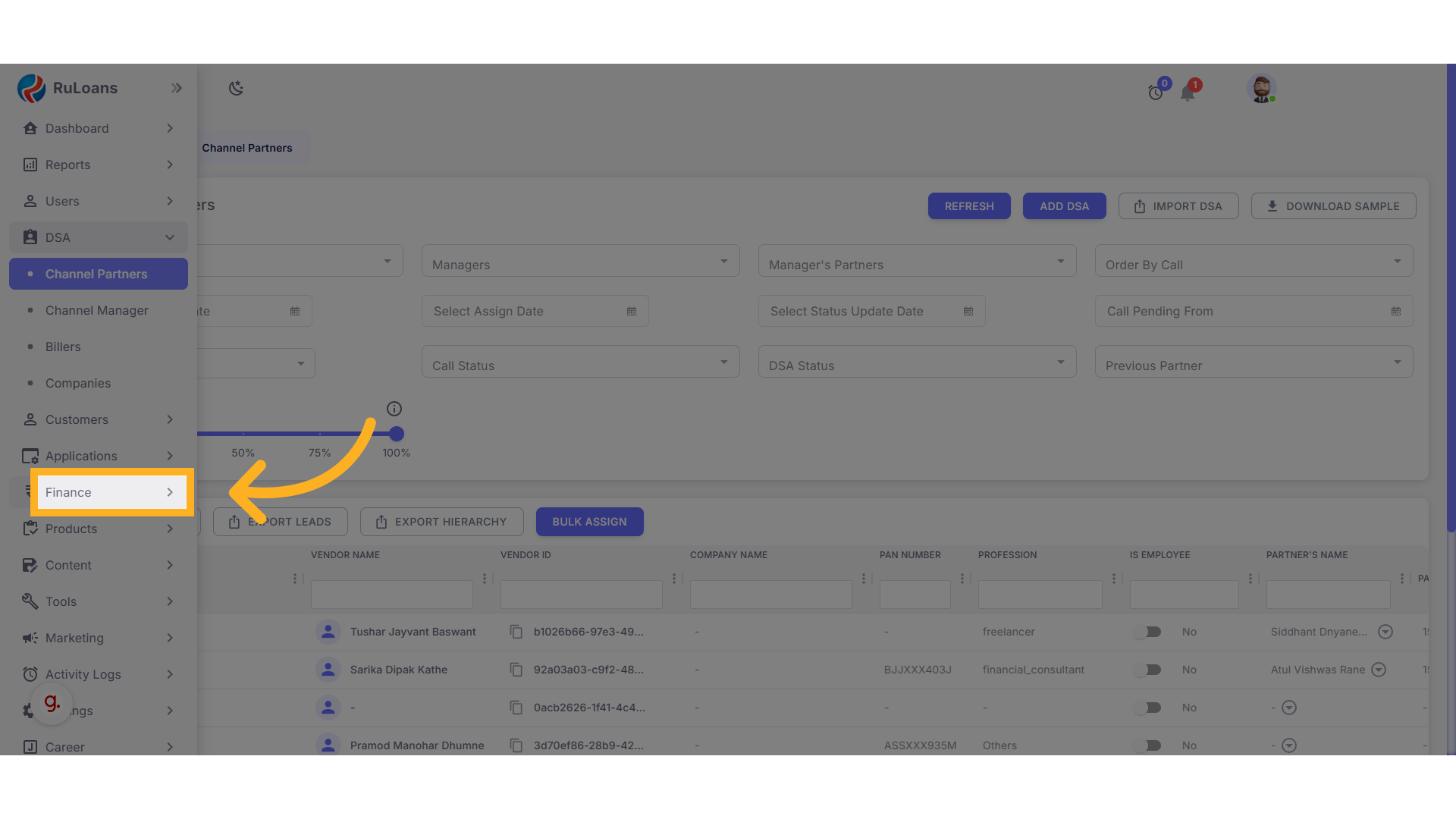Collapse sidebar with double-chevron icon
The width and height of the screenshot is (1456, 819).
[176, 88]
